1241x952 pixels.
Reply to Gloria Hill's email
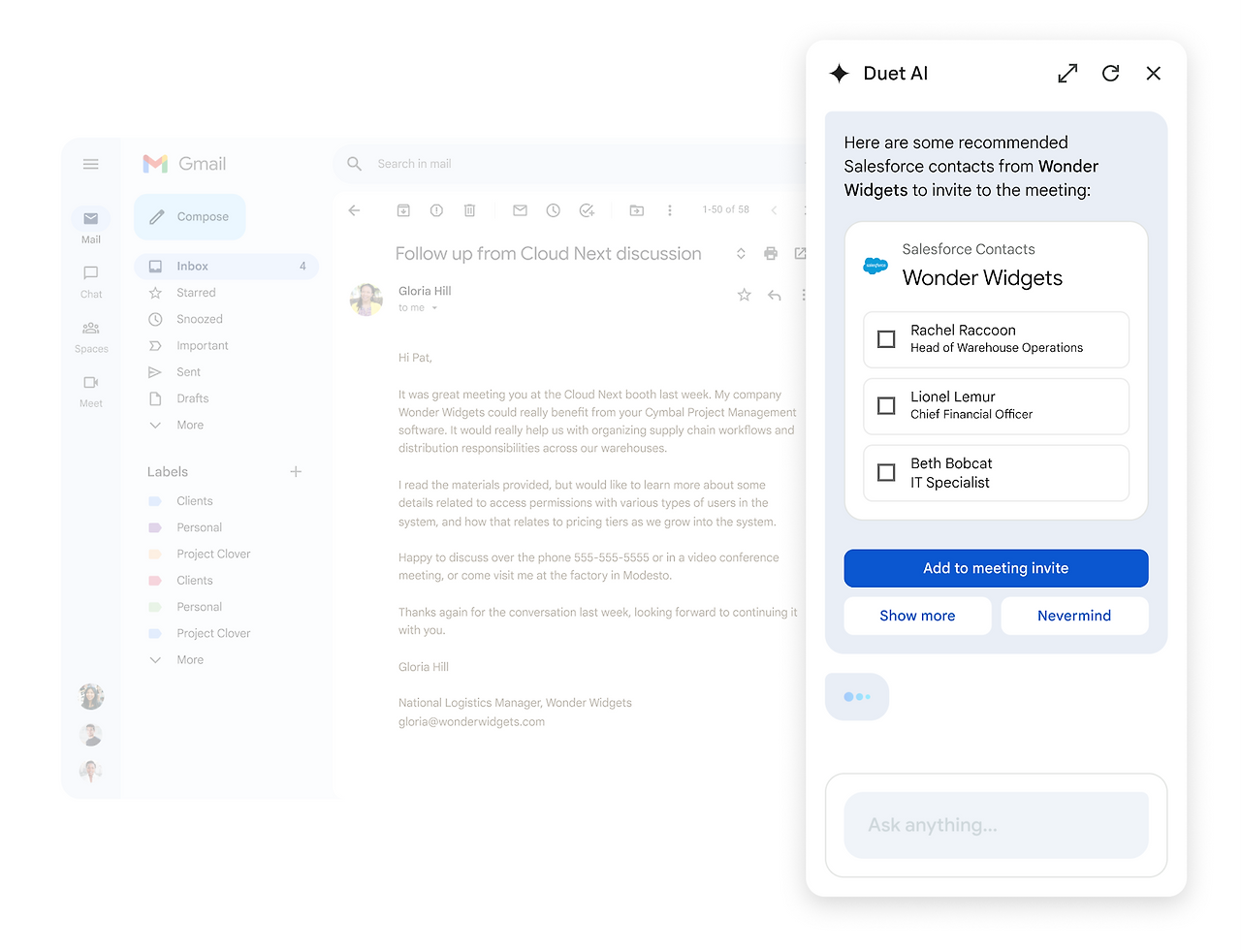(775, 296)
